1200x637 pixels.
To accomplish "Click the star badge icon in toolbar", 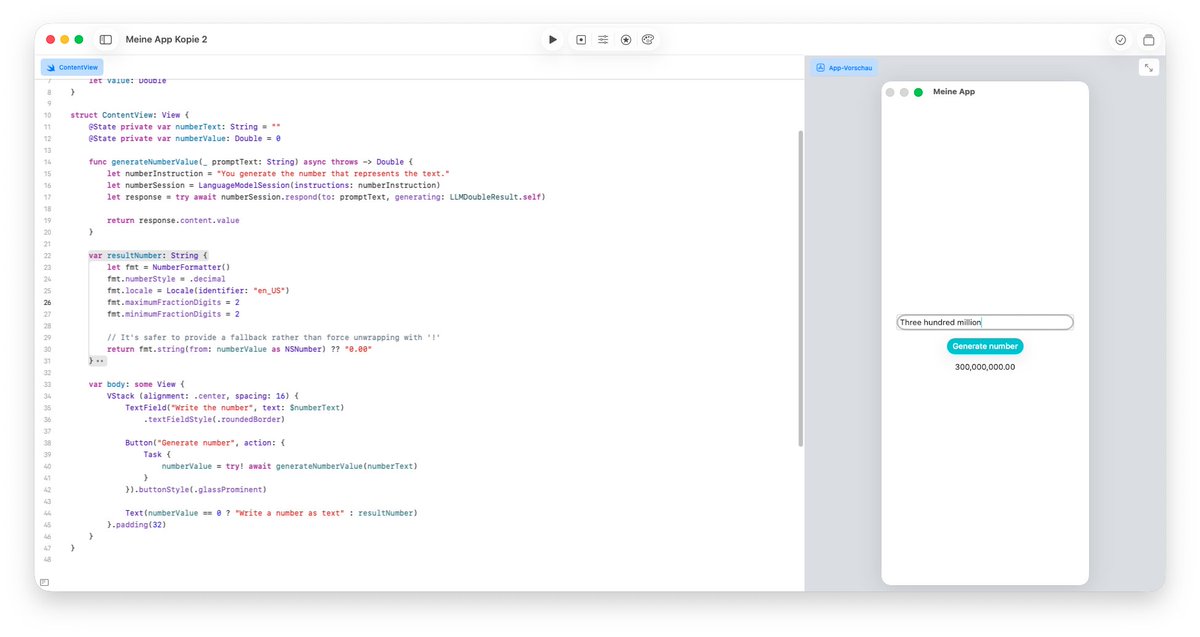I will 626,40.
